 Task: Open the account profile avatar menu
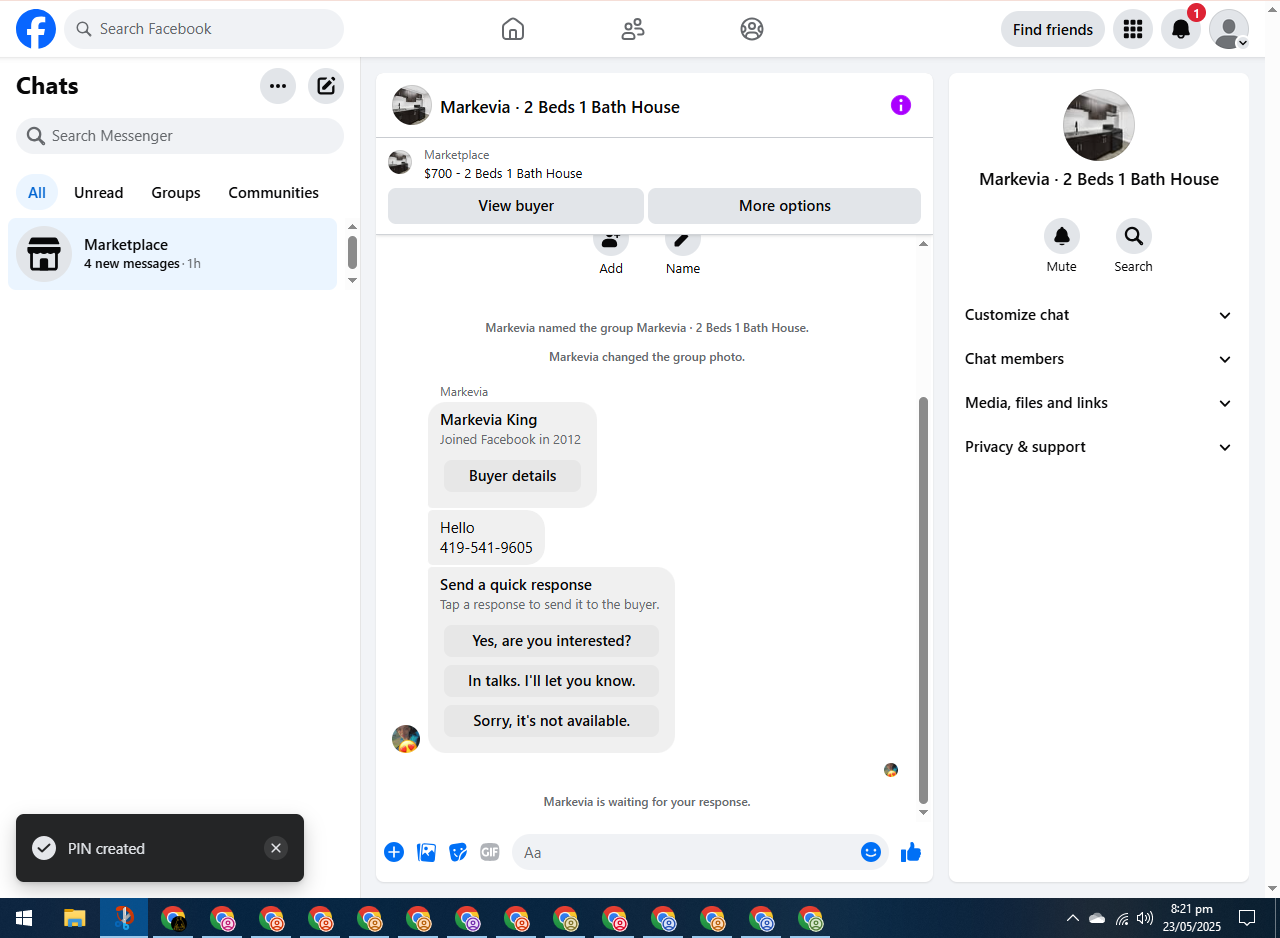tap(1229, 29)
